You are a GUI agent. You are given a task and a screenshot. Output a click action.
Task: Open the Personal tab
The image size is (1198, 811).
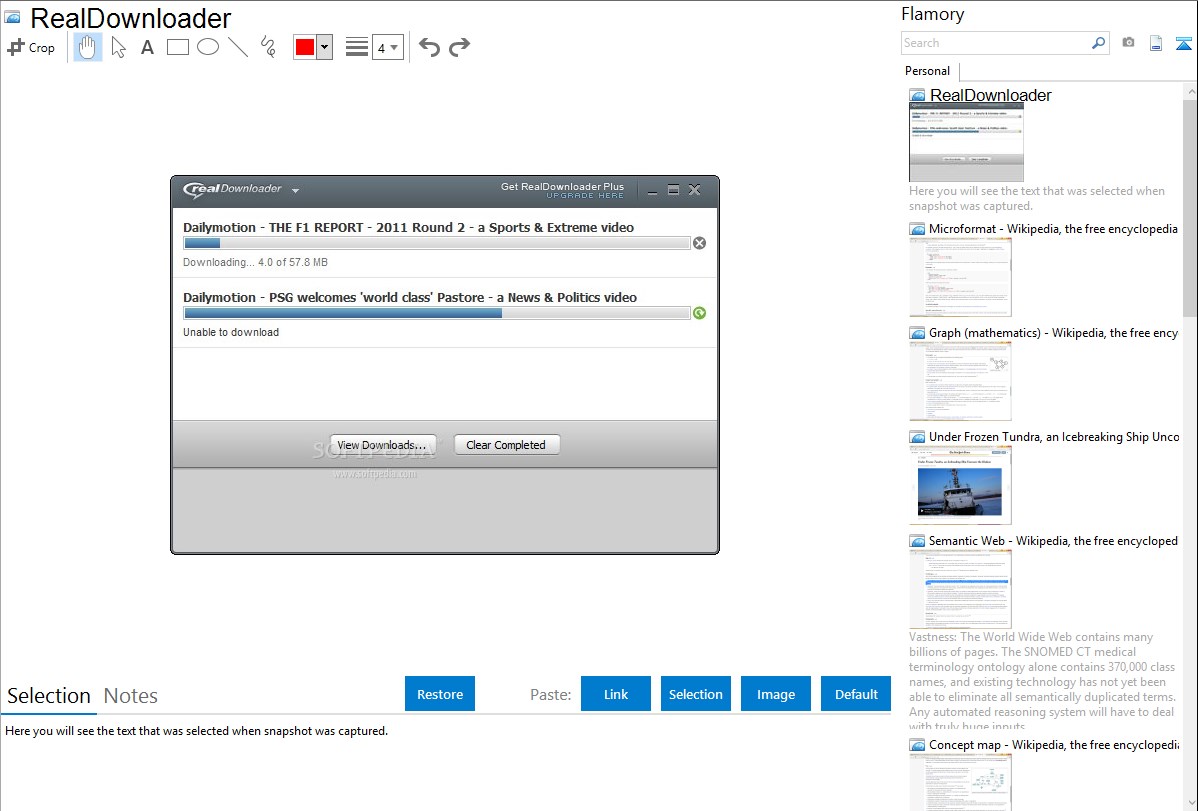tap(927, 71)
